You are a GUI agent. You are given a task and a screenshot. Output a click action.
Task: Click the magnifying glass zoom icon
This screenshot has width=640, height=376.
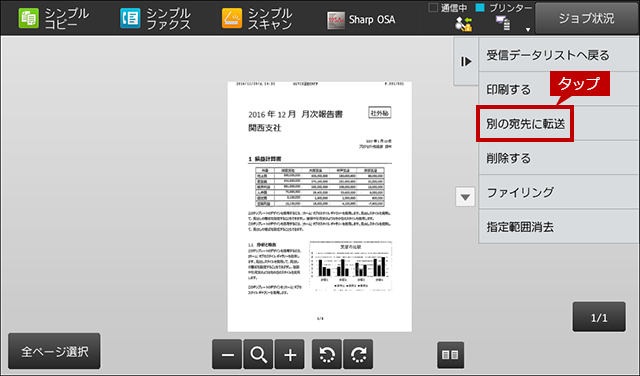pos(258,354)
